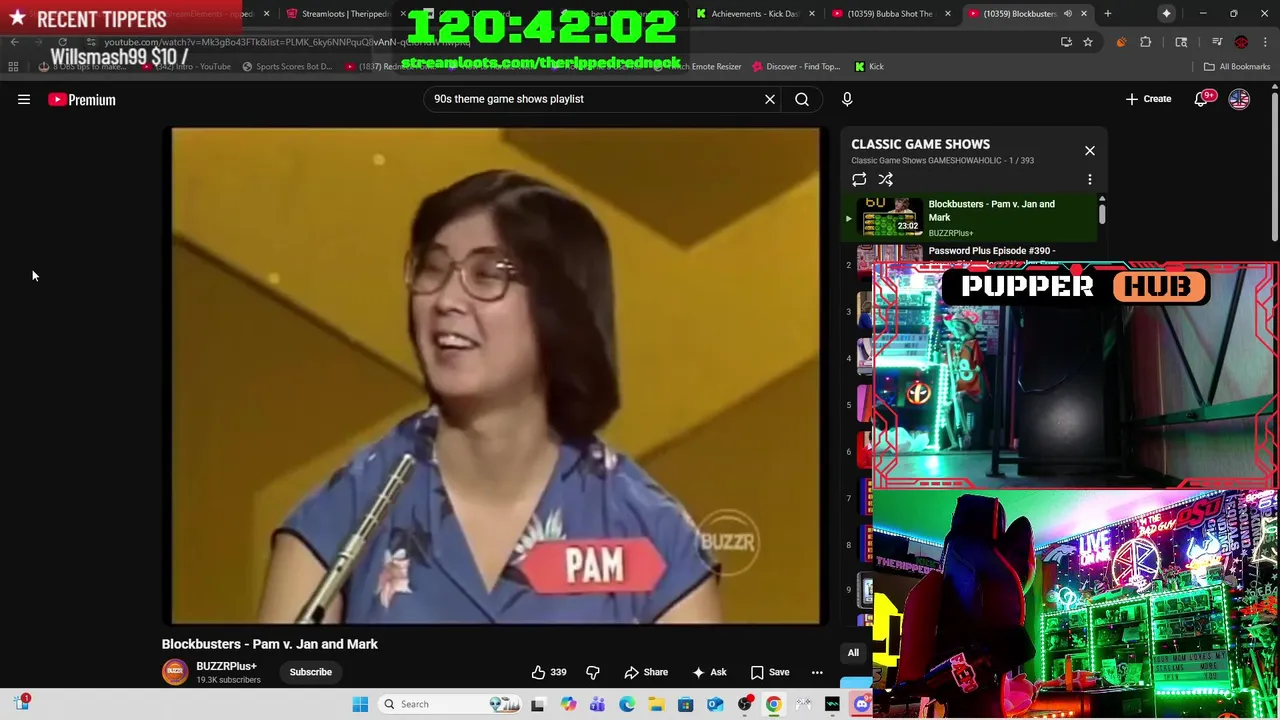Close the Classic Game Shows playlist panel
The image size is (1280, 720).
click(1090, 150)
